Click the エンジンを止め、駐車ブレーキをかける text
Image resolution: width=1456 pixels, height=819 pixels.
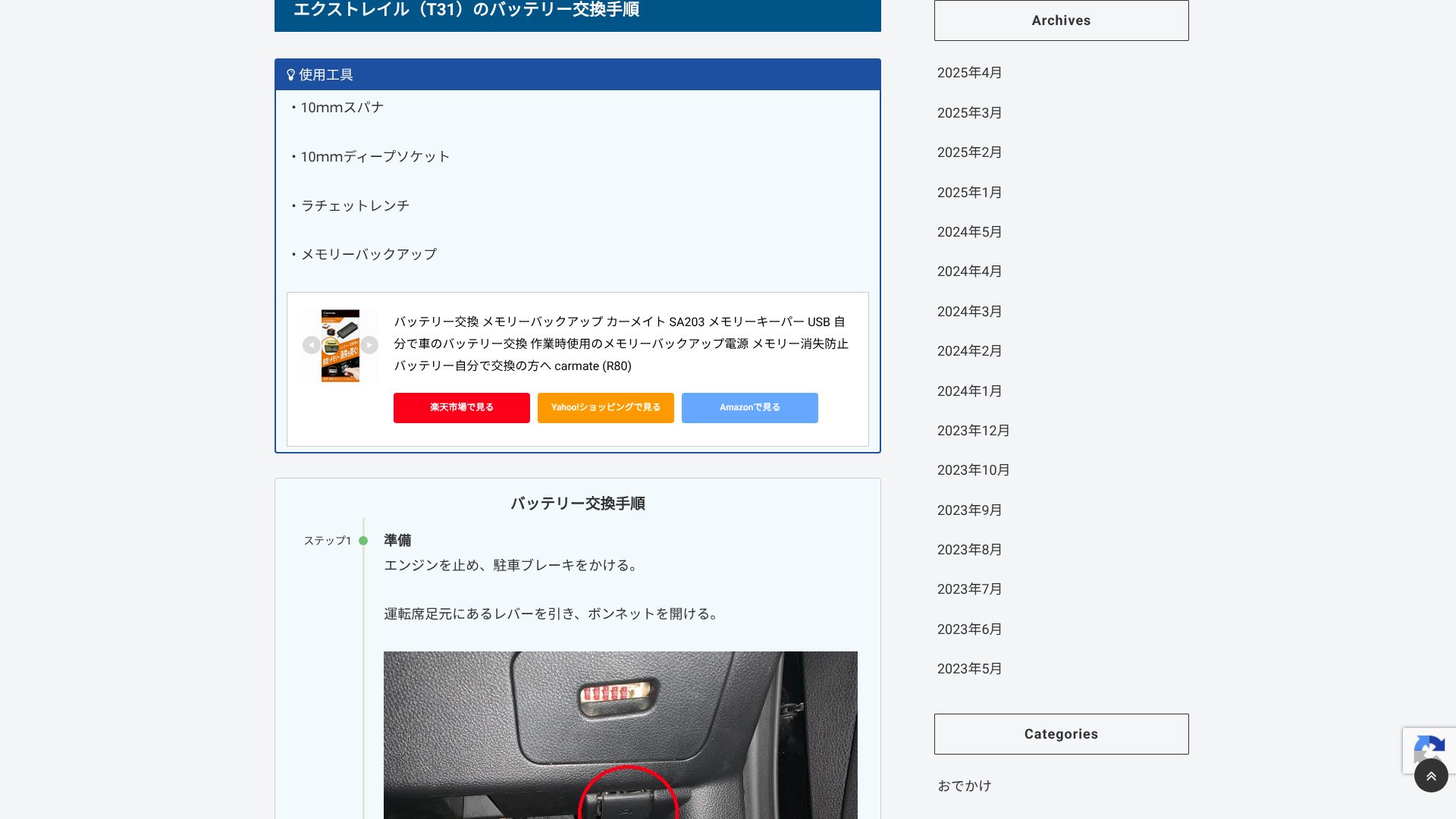513,566
